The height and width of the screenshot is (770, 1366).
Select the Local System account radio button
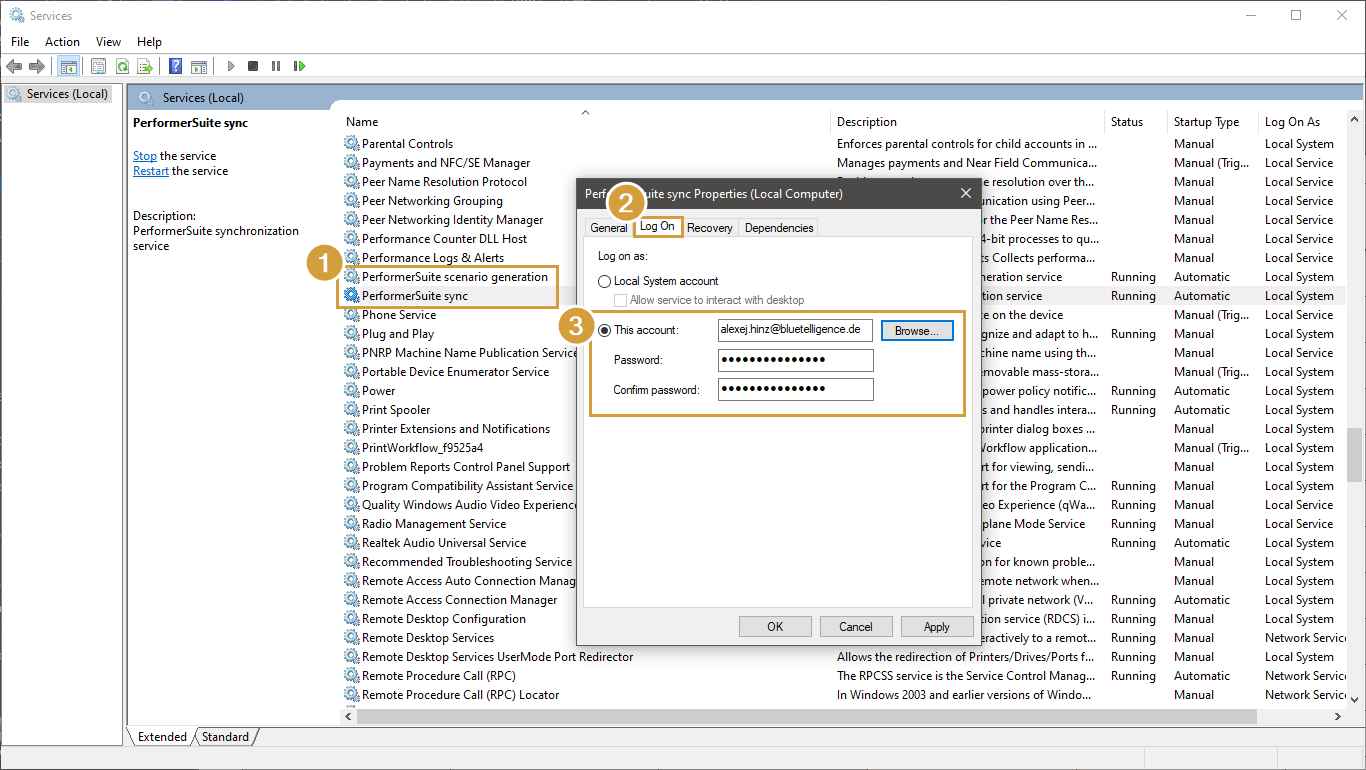(x=604, y=282)
